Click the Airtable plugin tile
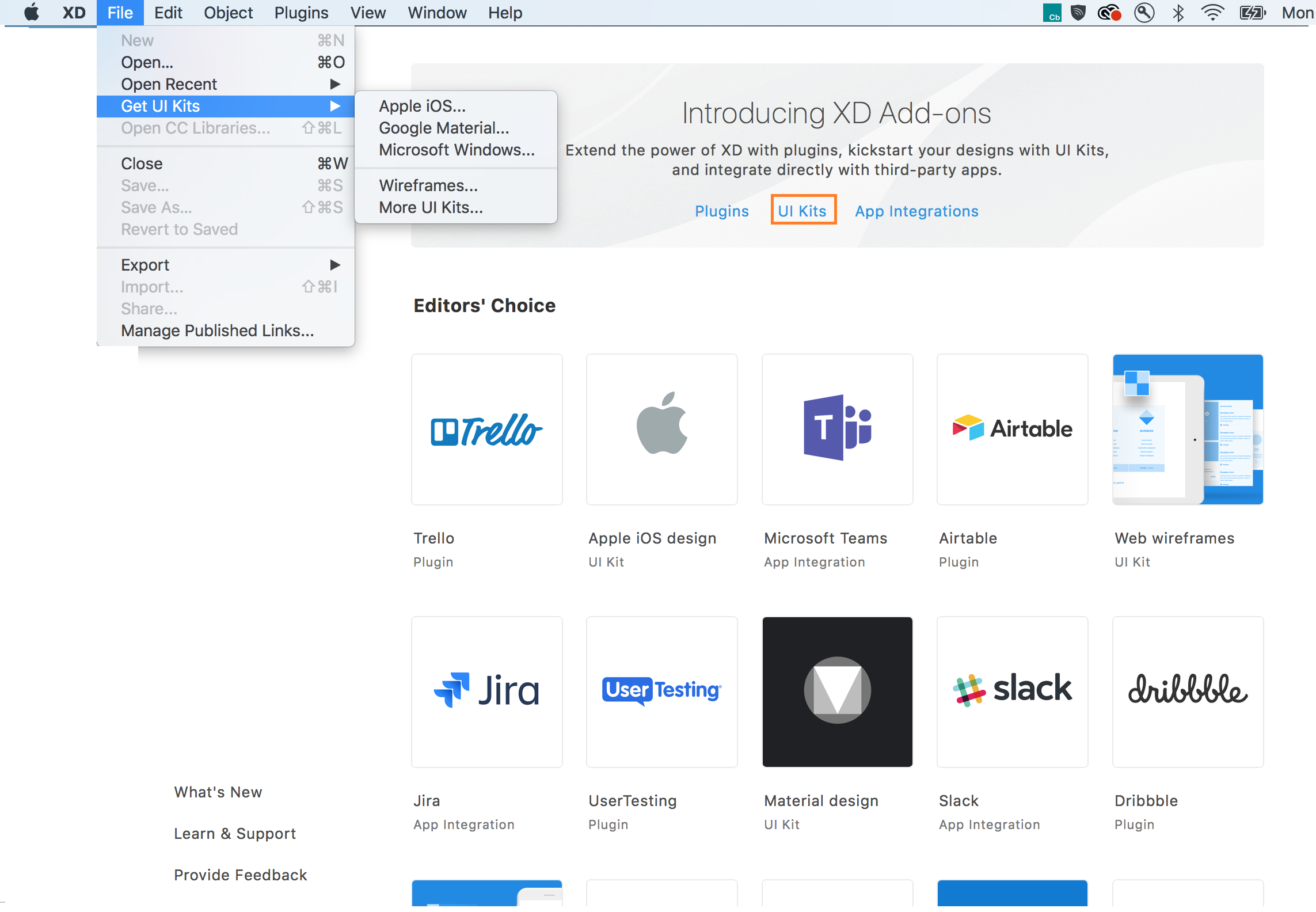Viewport: 1316px width, 912px height. click(1013, 430)
